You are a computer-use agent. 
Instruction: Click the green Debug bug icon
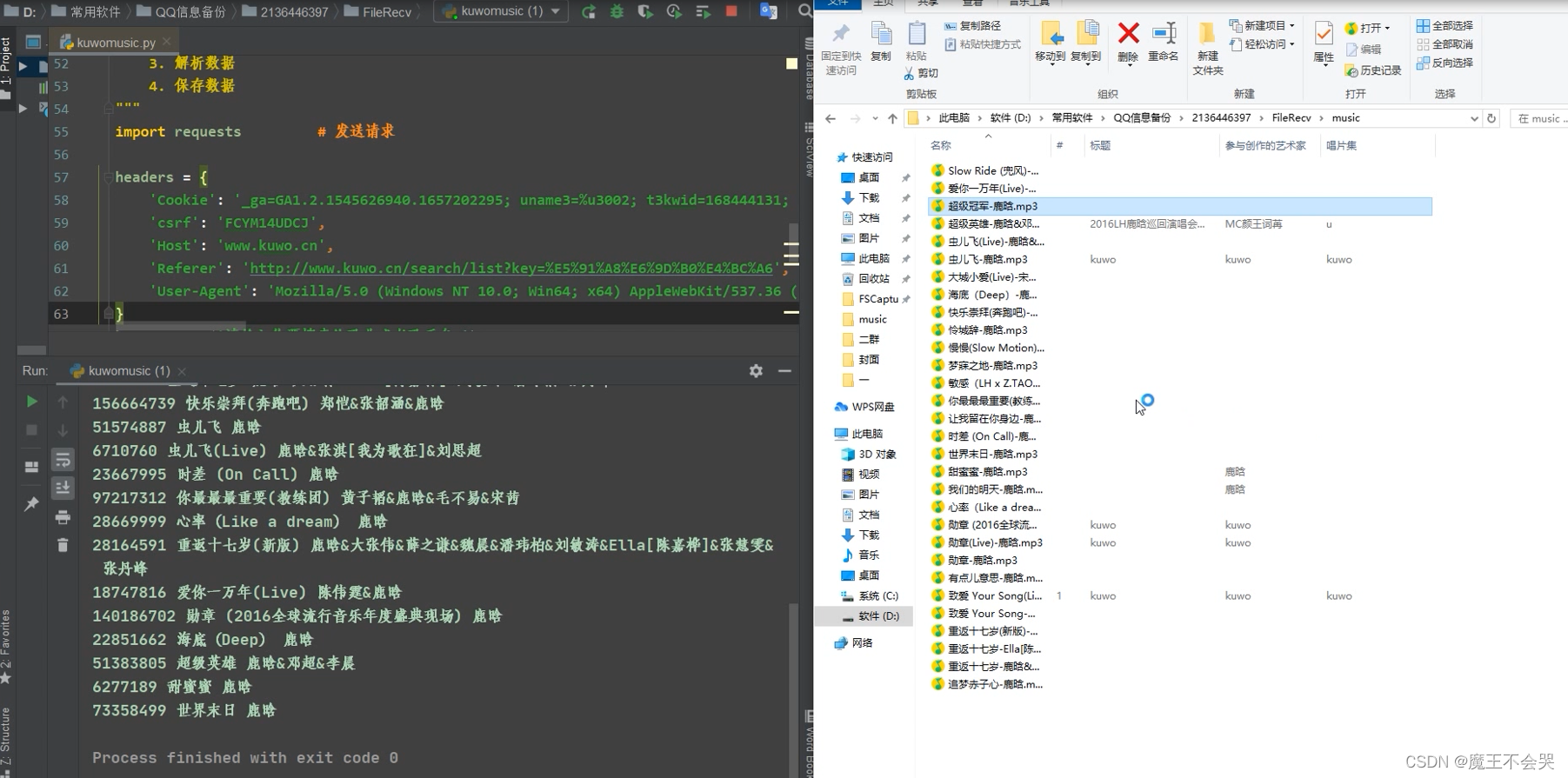point(617,11)
